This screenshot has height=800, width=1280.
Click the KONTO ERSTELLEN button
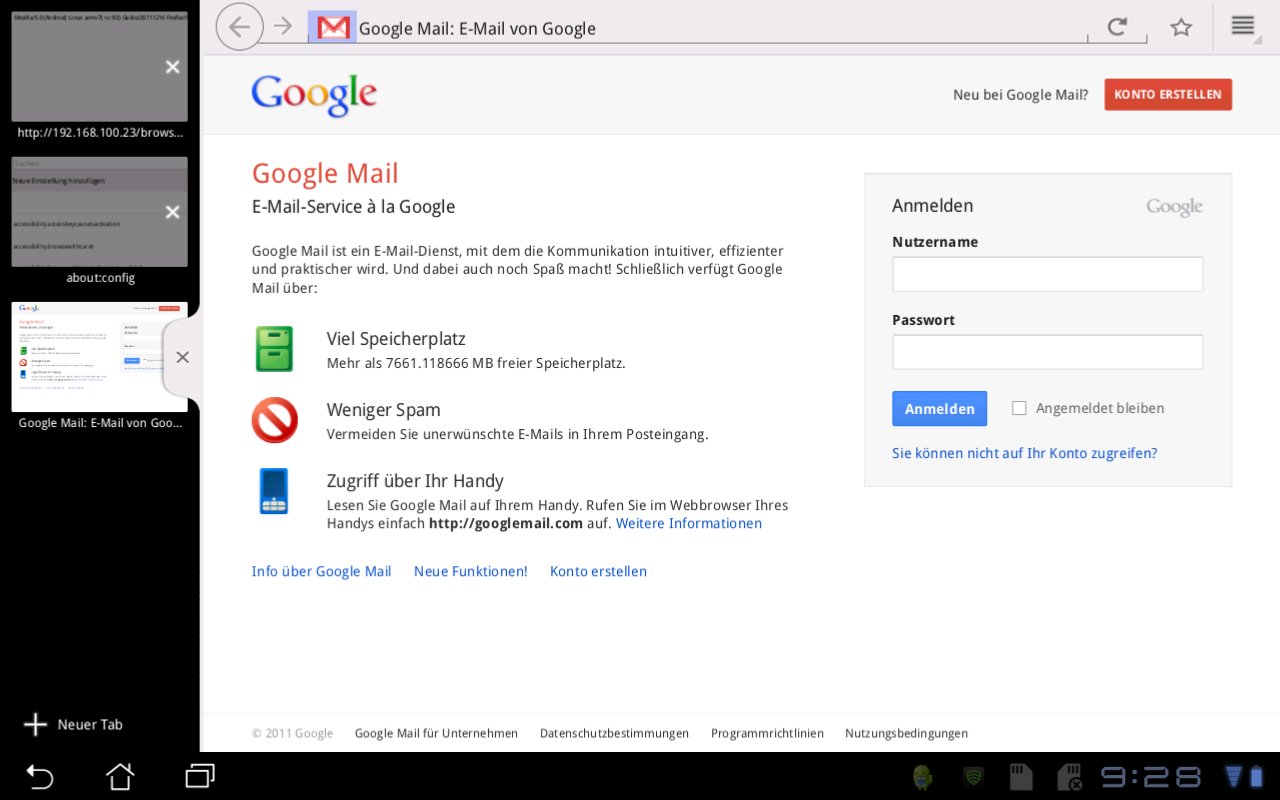click(x=1168, y=95)
